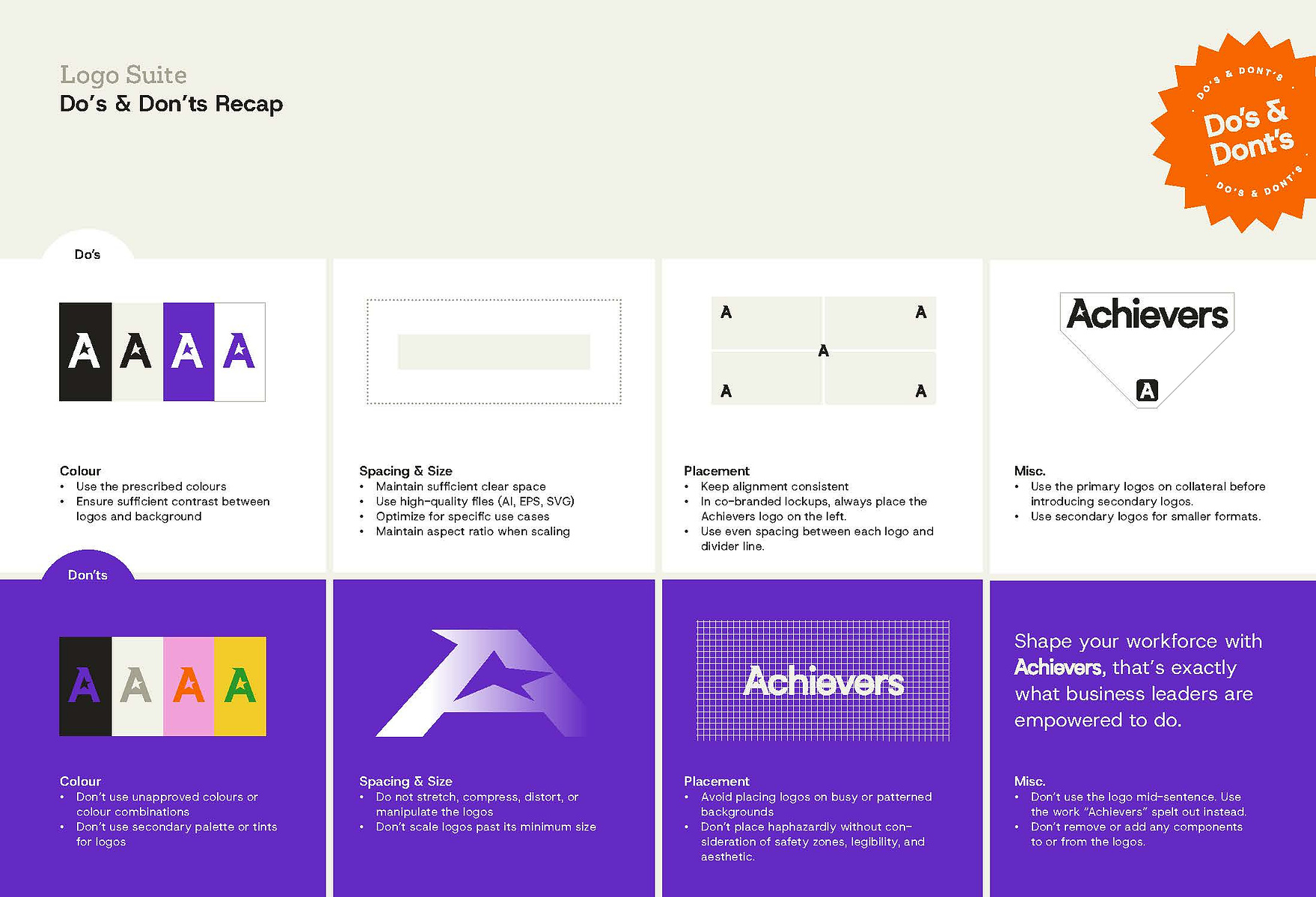
Task: Select the Don'ts tab label
Action: pyautogui.click(x=88, y=575)
